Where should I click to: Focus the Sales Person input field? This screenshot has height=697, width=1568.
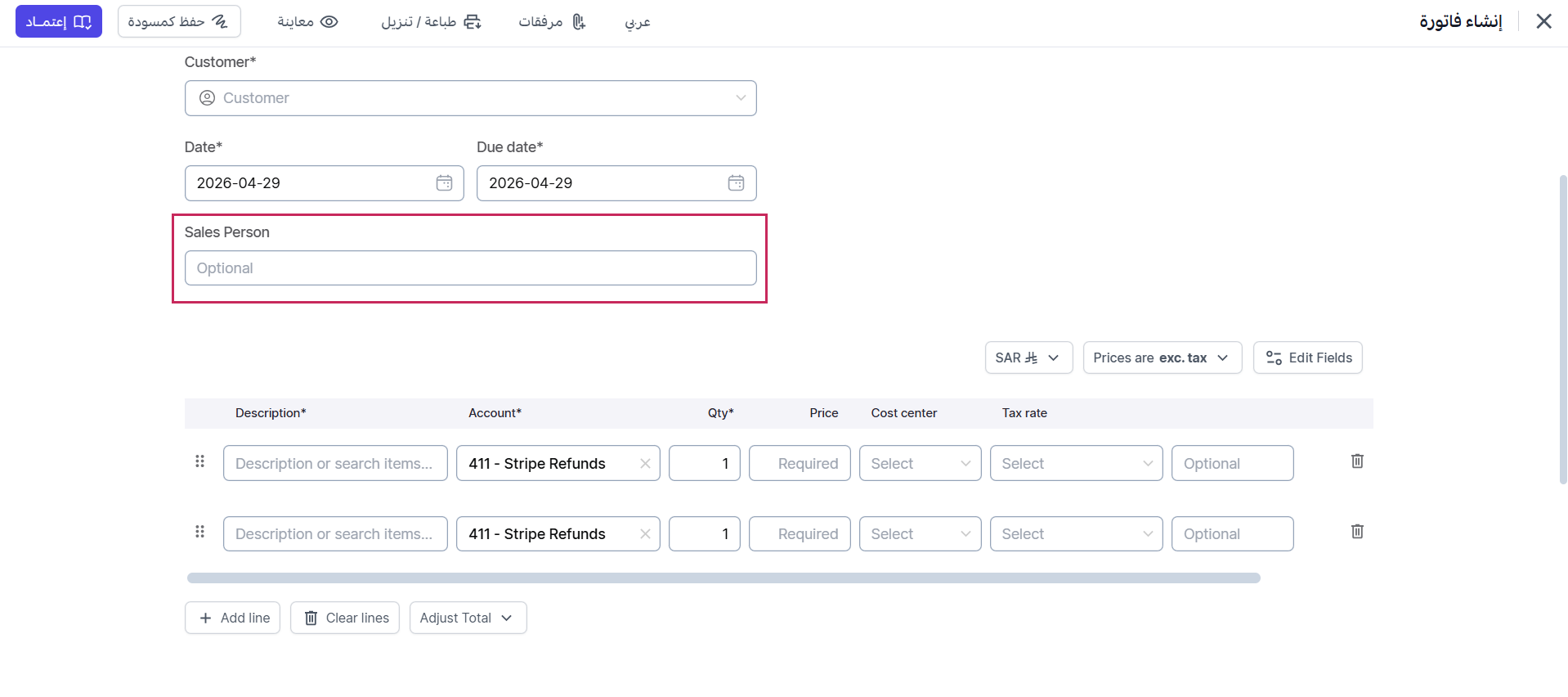(470, 268)
